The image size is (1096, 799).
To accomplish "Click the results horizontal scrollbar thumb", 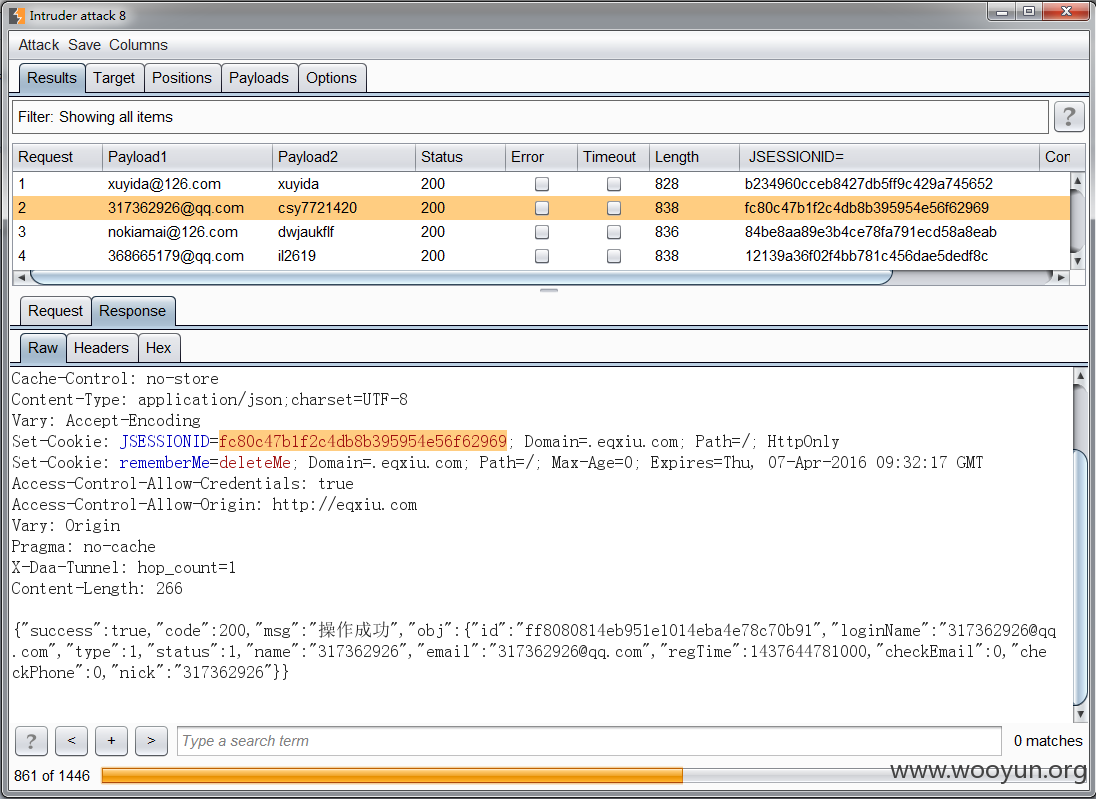I will [461, 278].
